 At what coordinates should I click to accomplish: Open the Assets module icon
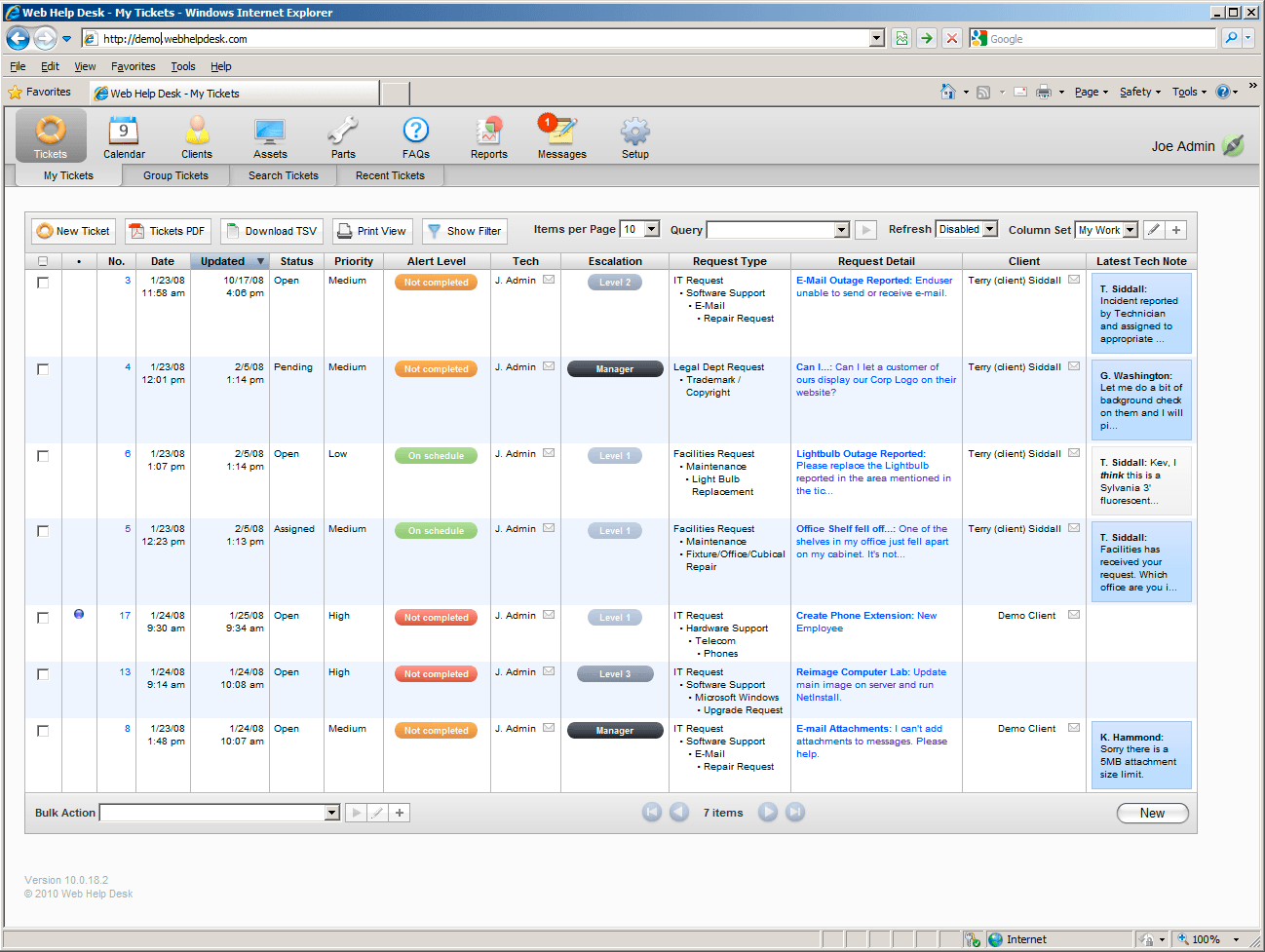pyautogui.click(x=270, y=133)
